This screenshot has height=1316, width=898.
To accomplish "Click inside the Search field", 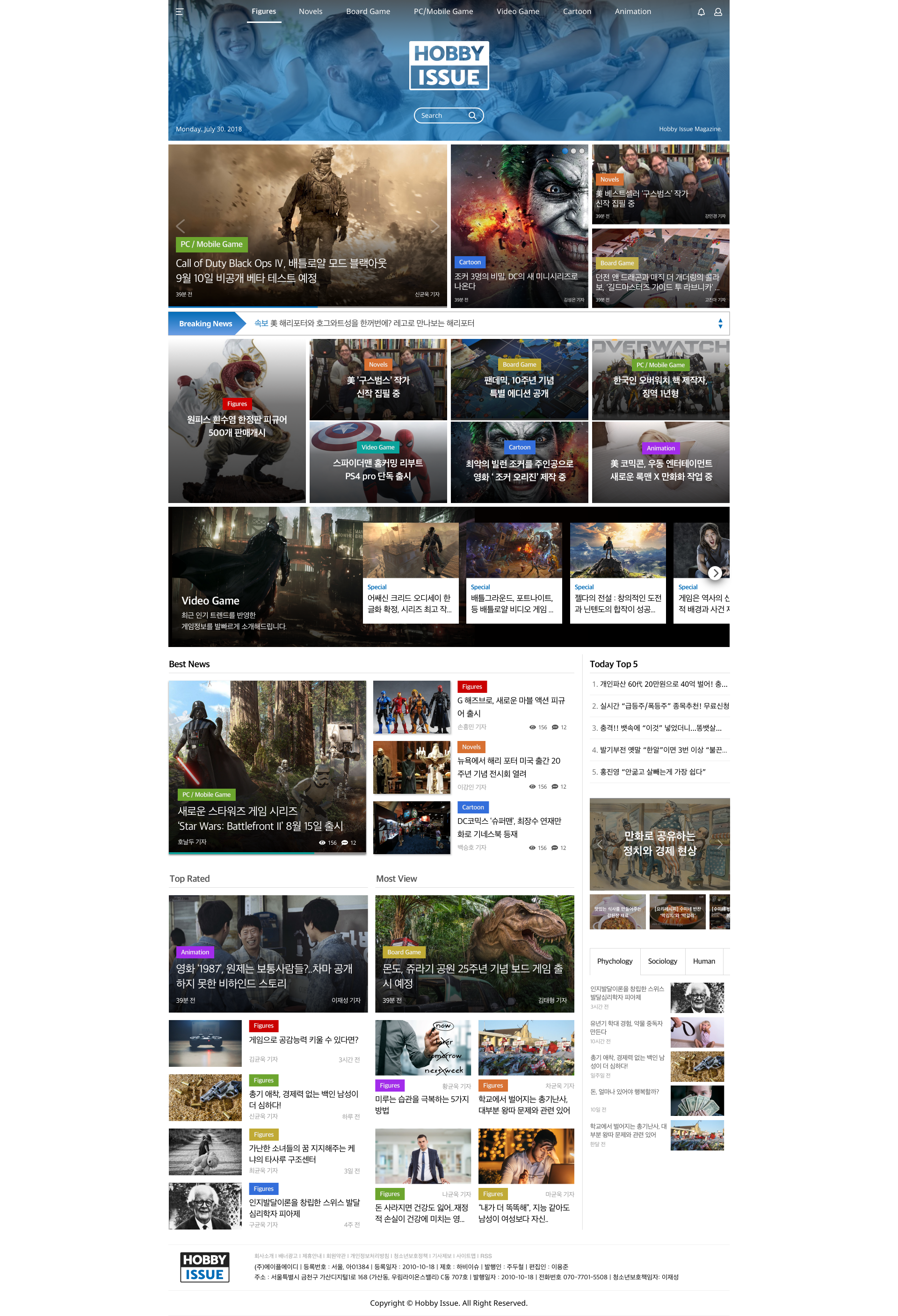I will 449,115.
